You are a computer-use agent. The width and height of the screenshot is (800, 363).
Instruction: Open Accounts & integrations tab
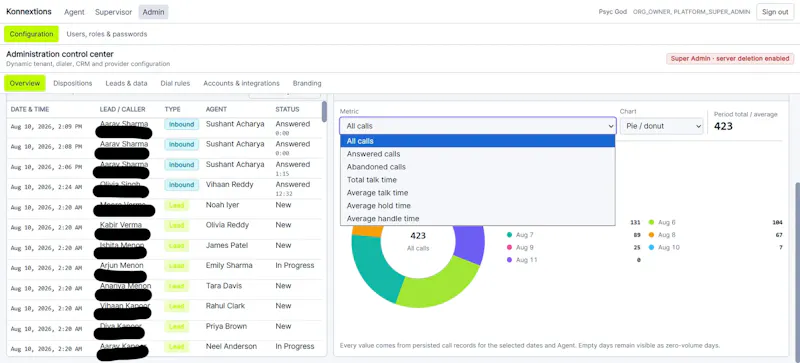[241, 83]
